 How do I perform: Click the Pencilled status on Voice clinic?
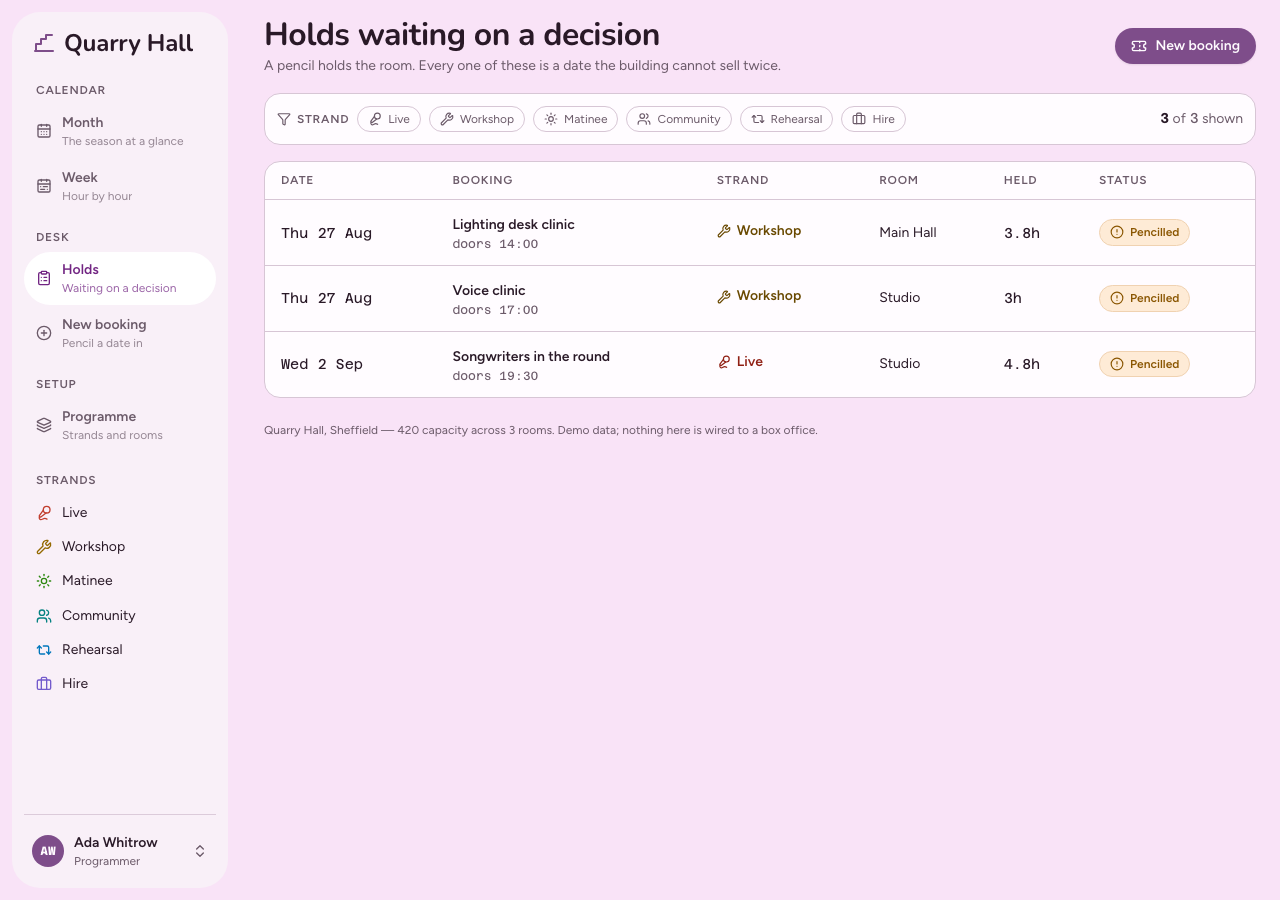click(1144, 298)
